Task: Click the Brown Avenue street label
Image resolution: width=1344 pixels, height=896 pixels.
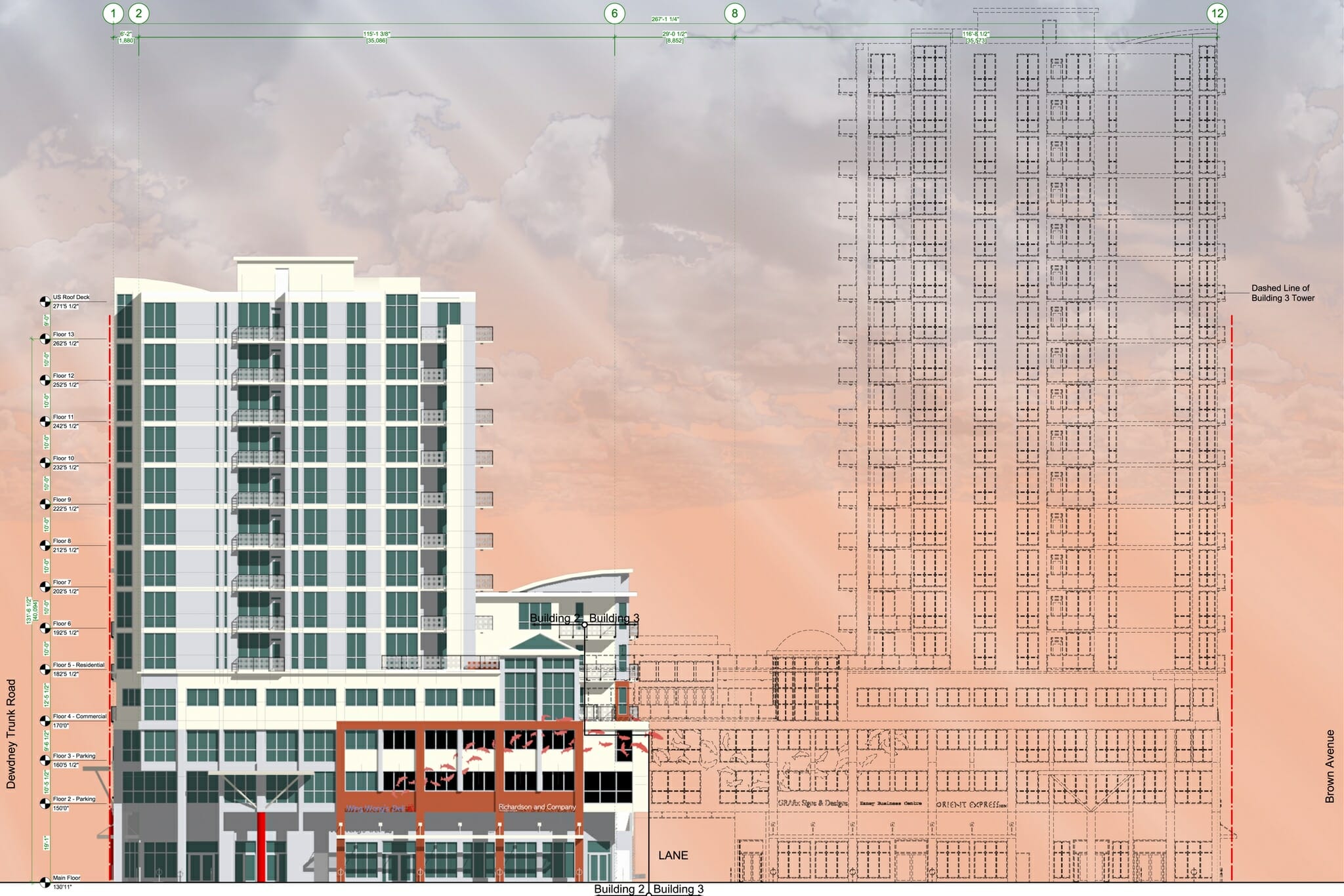Action: click(1330, 766)
